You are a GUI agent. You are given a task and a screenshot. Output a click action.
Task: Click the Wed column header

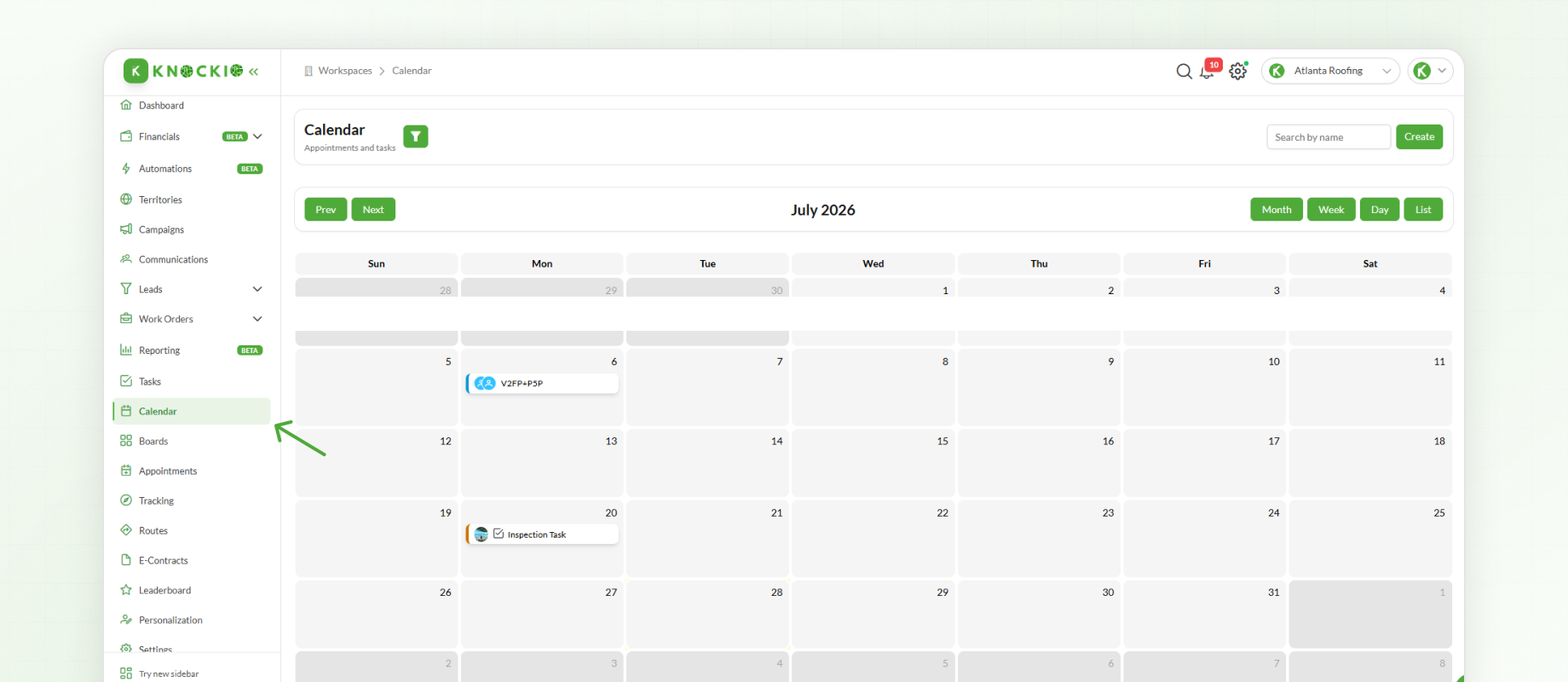pos(873,263)
